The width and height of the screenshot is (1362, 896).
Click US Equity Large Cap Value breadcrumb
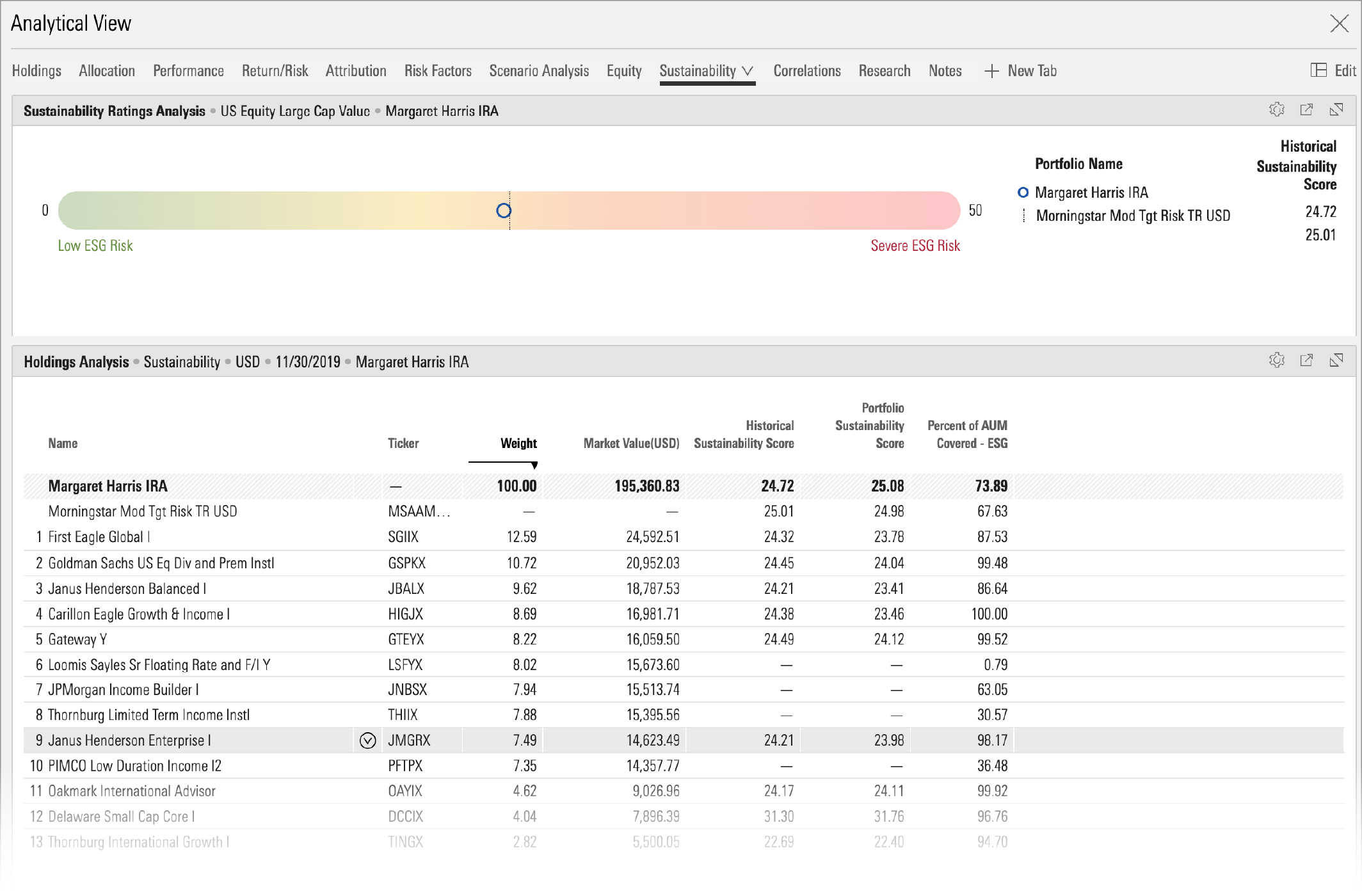click(x=295, y=111)
